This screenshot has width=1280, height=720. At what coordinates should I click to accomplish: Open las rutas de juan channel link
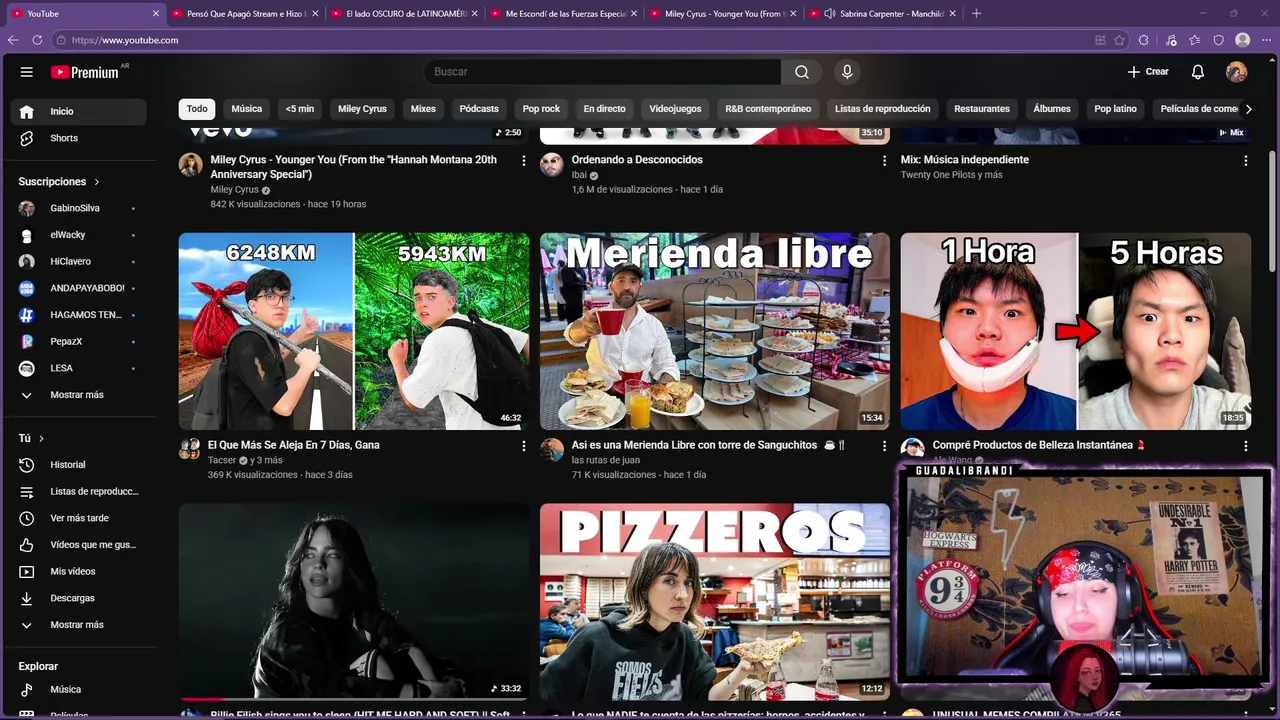(605, 460)
